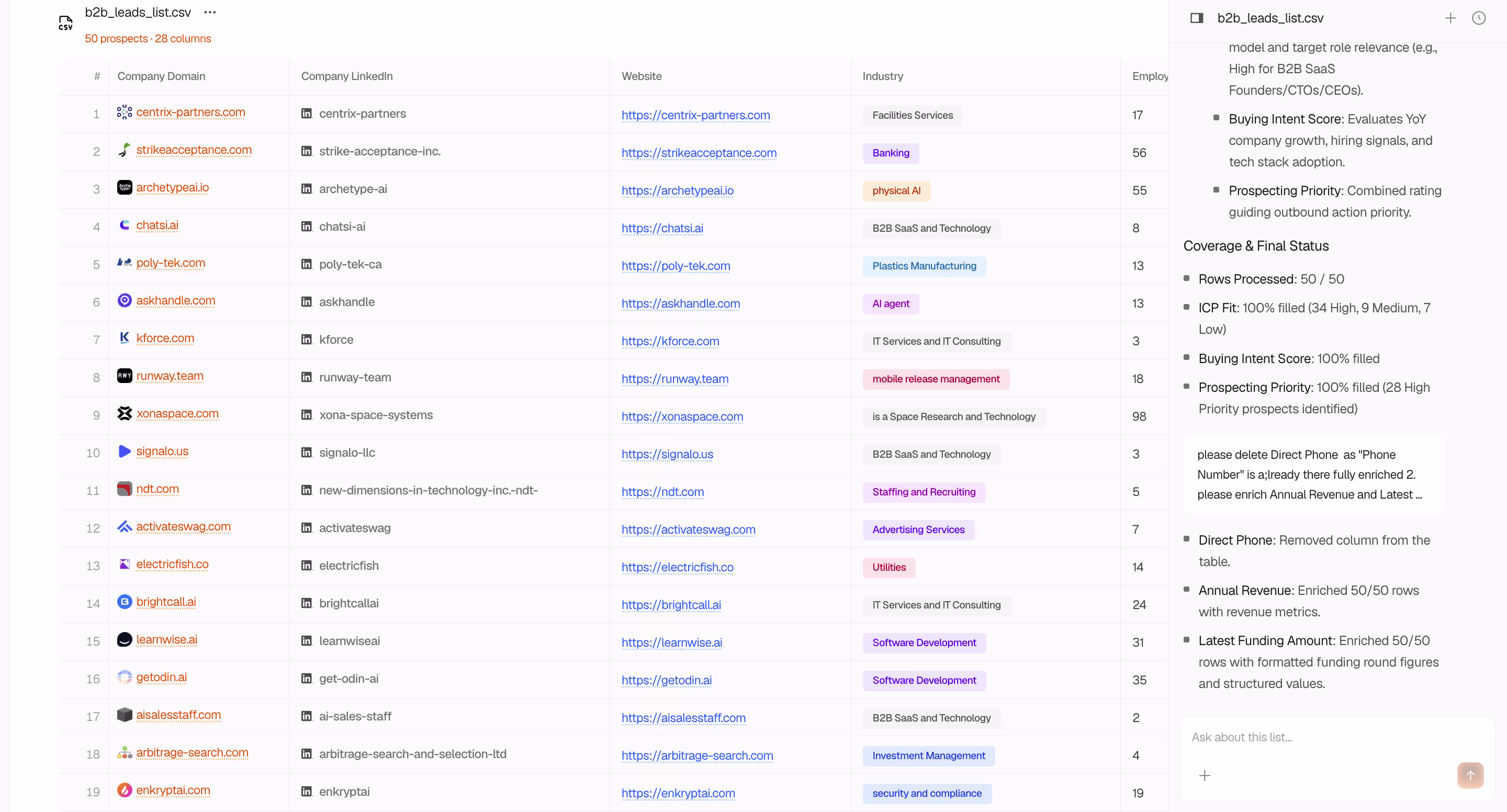Click the LinkedIn icon for centrix-partners
Image resolution: width=1507 pixels, height=812 pixels.
click(307, 114)
